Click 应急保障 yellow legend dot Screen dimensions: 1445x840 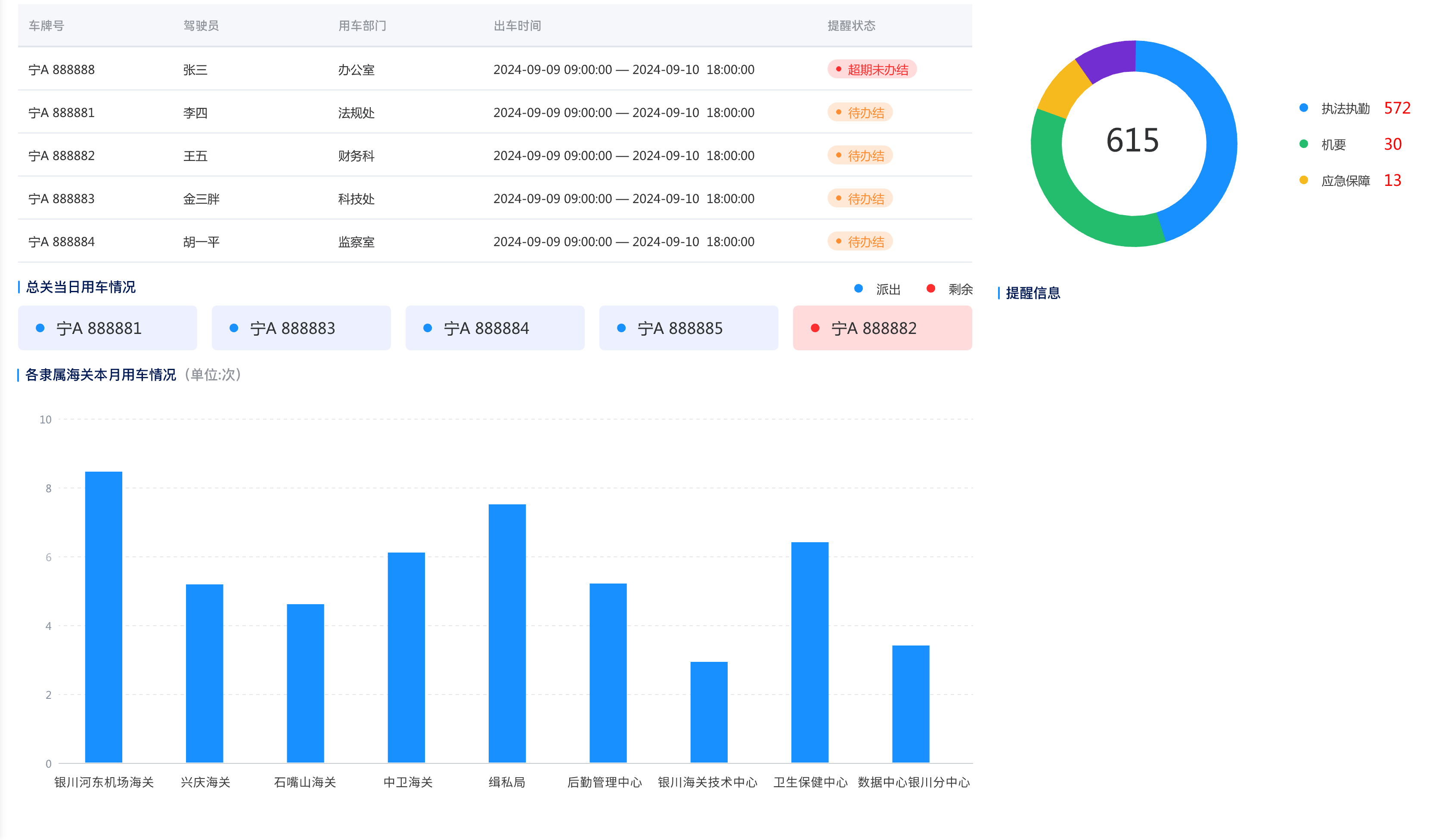coord(1303,180)
